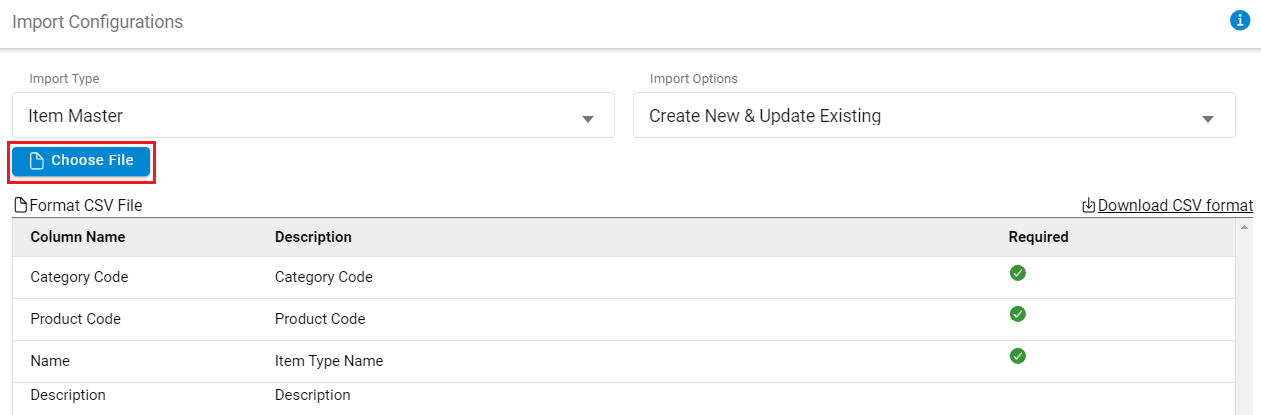Click Product Code required green checkmark
The height and width of the screenshot is (415, 1261).
pos(1017,314)
